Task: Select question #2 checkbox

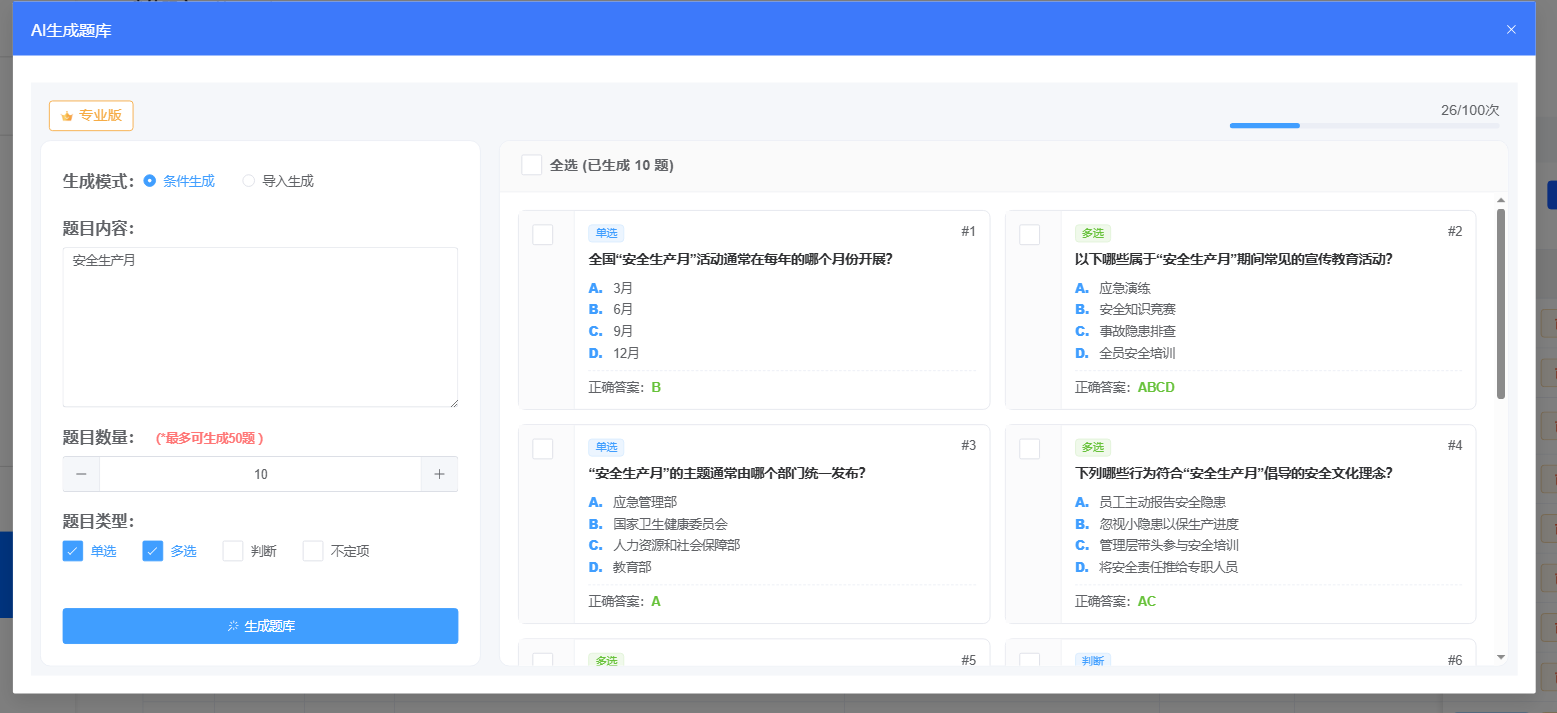Action: 1029,235
